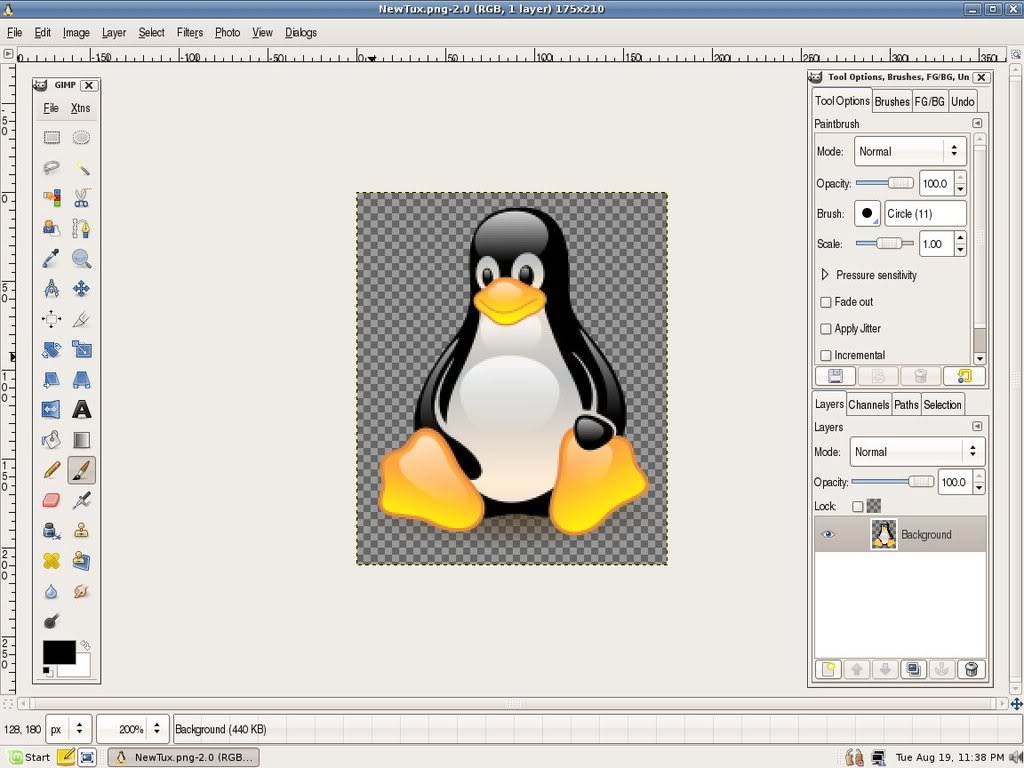
Task: Create a new layer button
Action: 828,669
